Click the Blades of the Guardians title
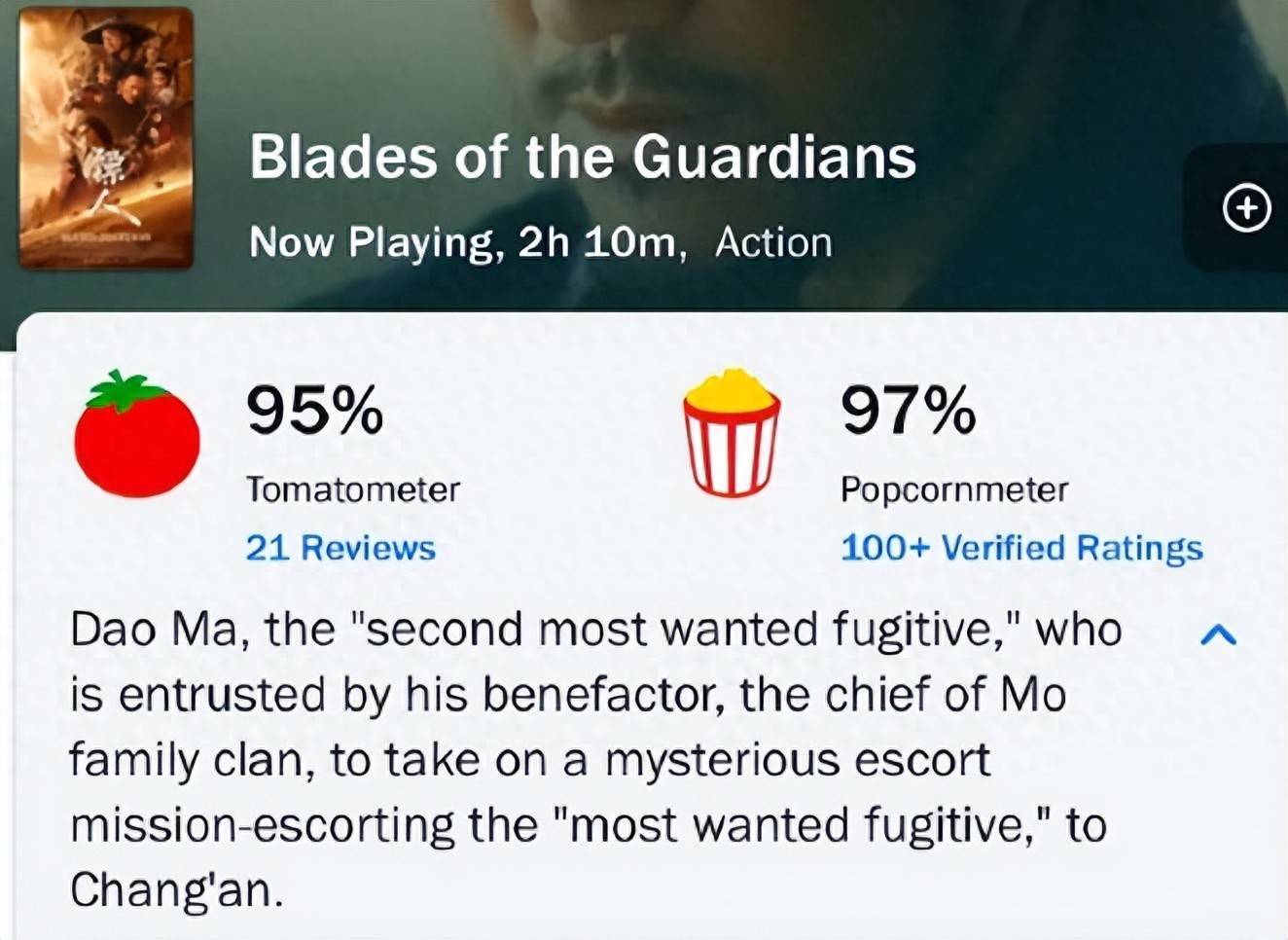Screen dimensions: 1288x940 pos(583,157)
